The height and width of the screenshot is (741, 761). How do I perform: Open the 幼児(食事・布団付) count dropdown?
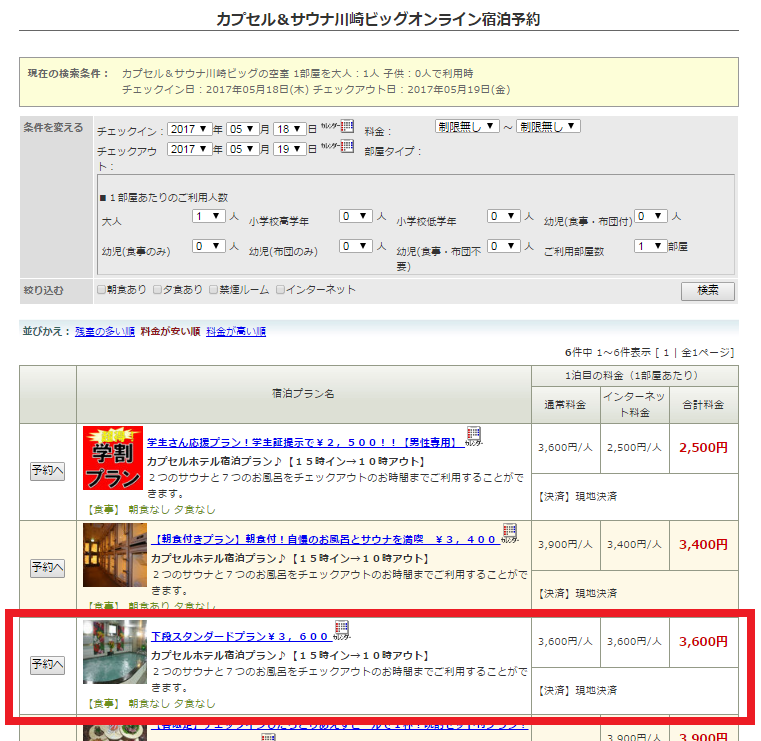[651, 216]
